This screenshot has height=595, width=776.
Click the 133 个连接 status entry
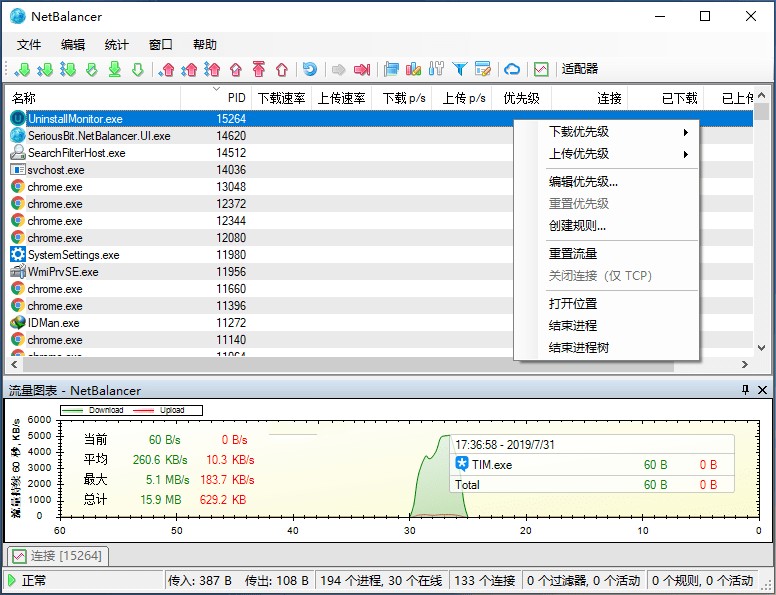[x=485, y=580]
